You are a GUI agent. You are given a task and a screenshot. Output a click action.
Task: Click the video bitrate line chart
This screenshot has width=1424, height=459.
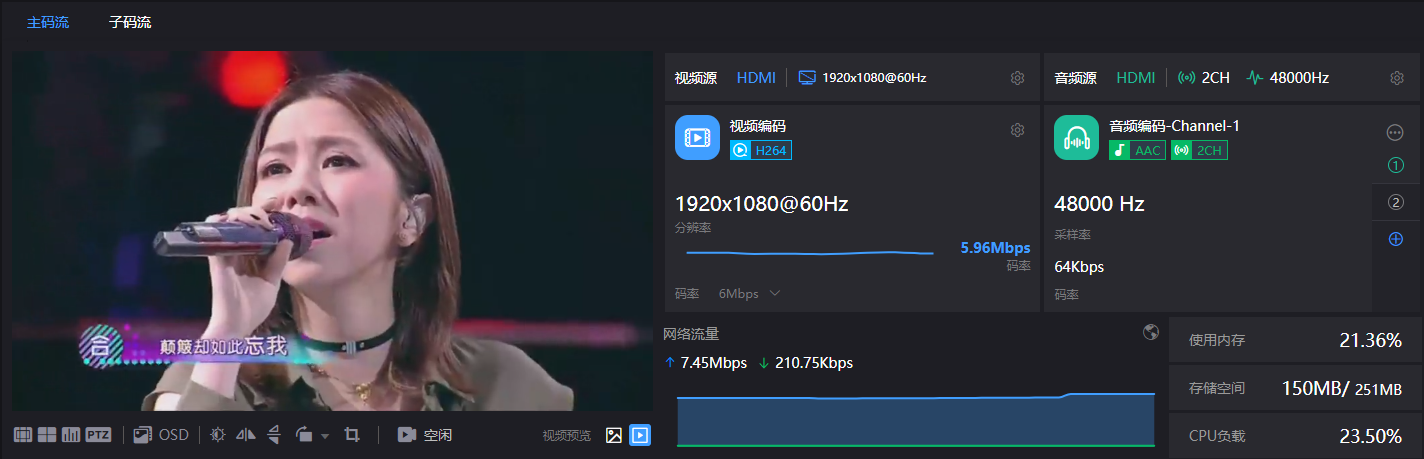pos(809,252)
